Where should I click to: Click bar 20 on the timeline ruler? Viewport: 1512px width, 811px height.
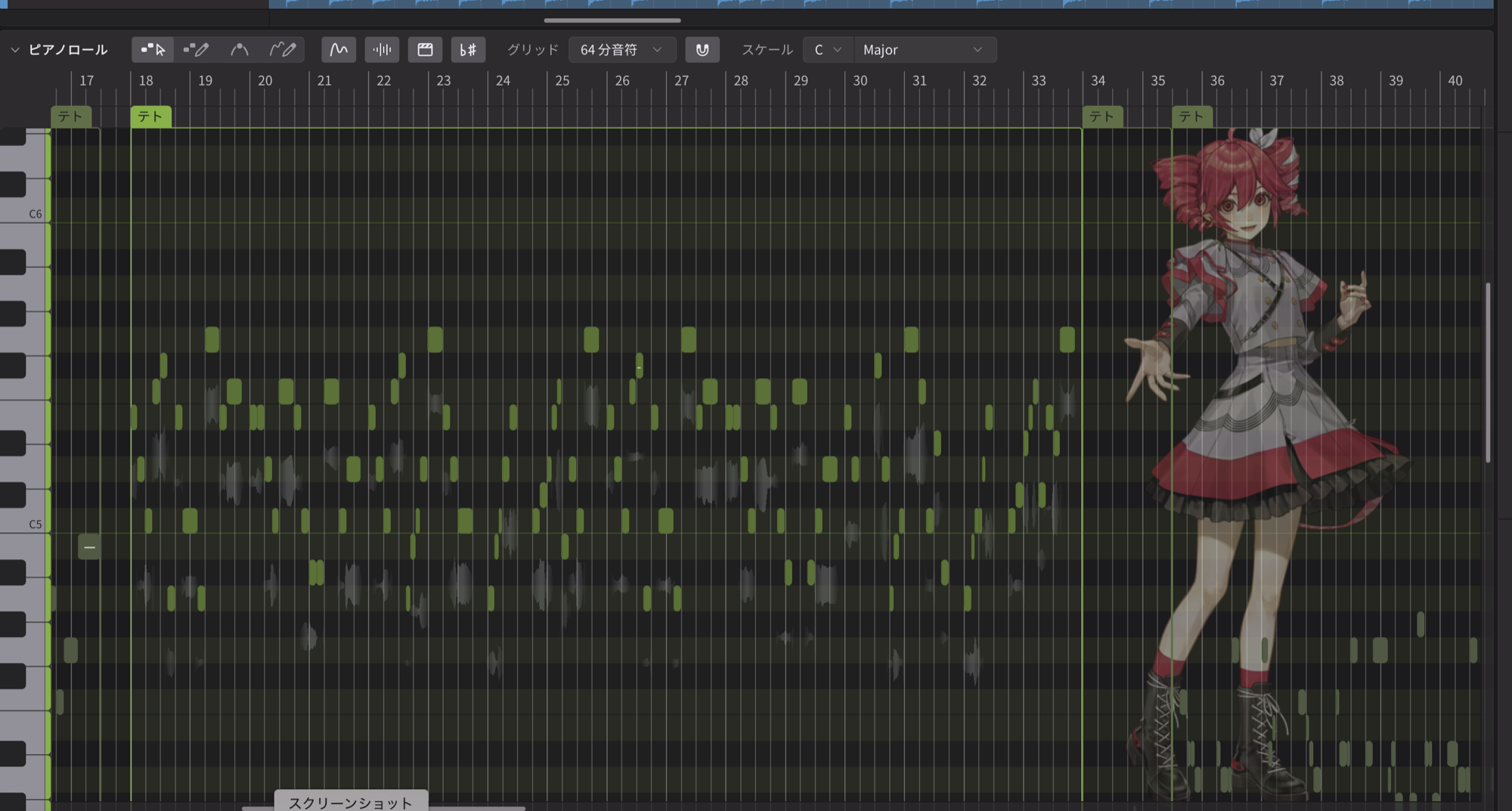tap(265, 81)
